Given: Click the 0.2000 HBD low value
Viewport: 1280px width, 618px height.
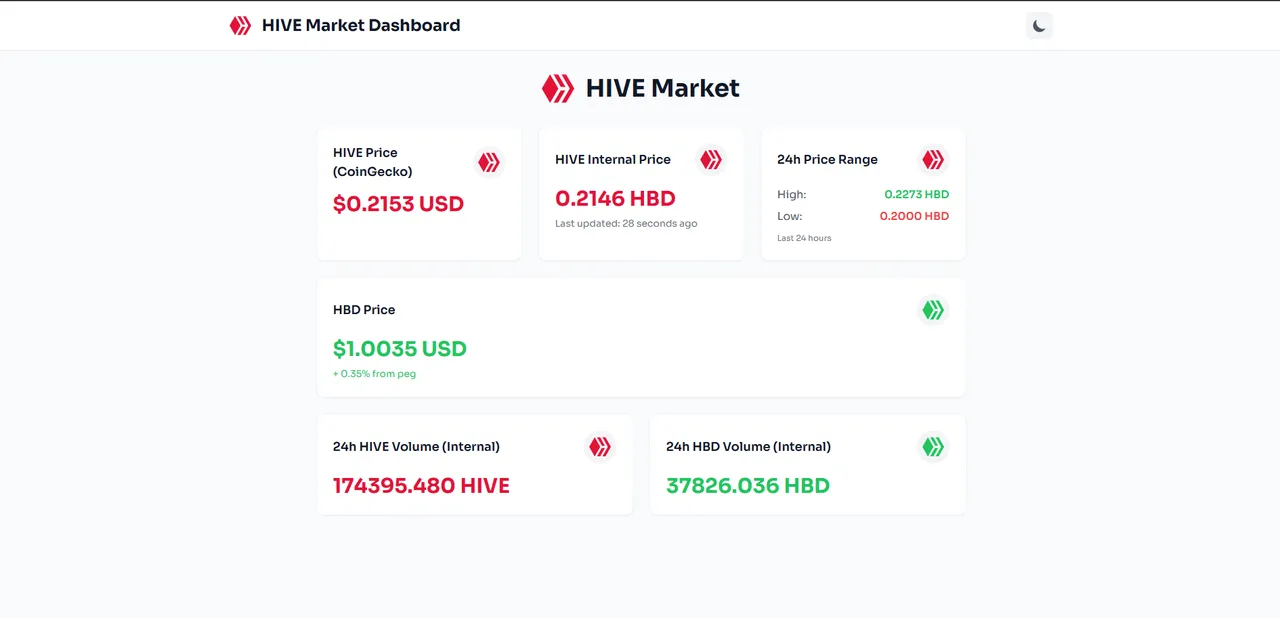Looking at the screenshot, I should tap(914, 216).
